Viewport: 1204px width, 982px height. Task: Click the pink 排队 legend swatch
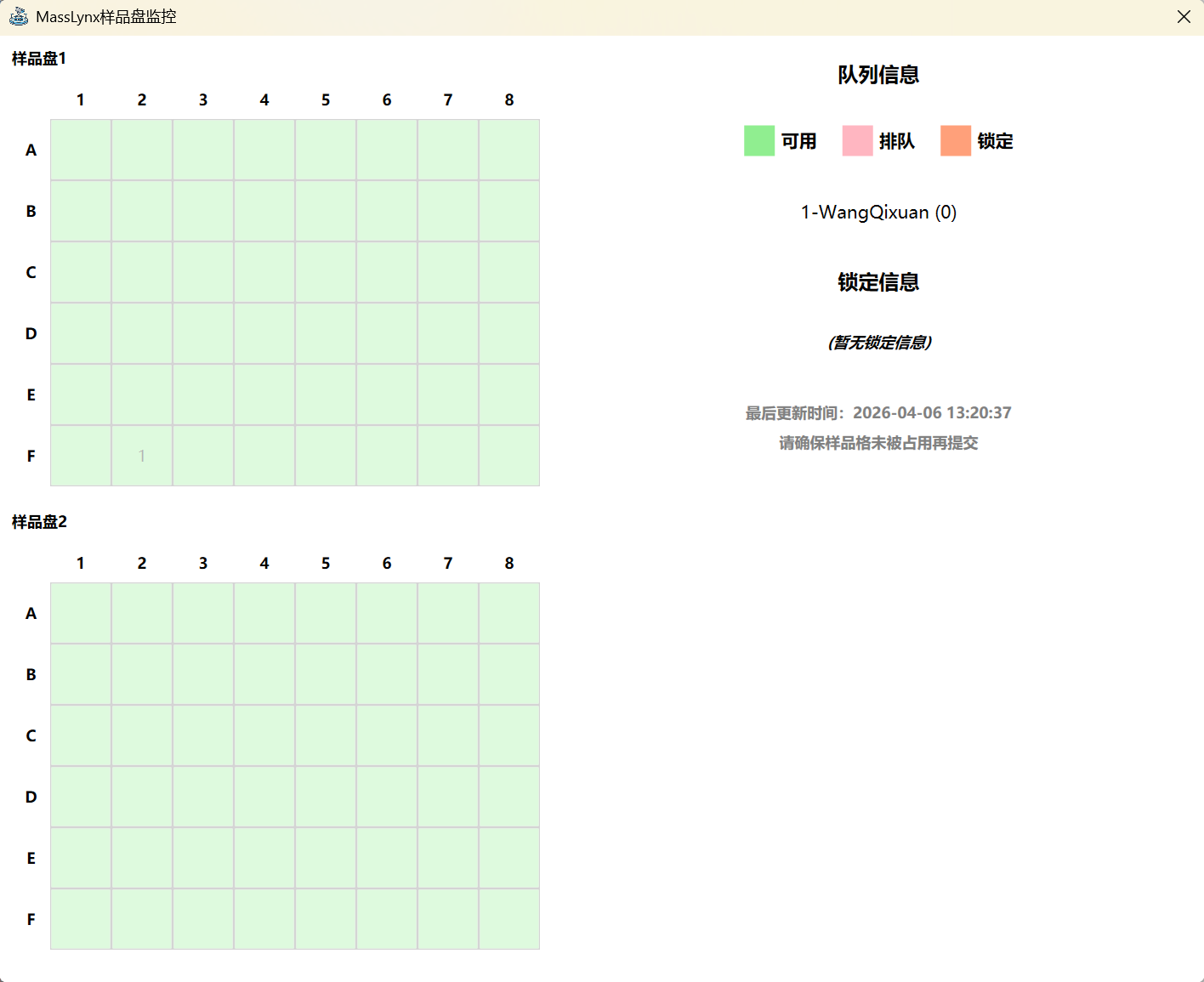coord(857,141)
